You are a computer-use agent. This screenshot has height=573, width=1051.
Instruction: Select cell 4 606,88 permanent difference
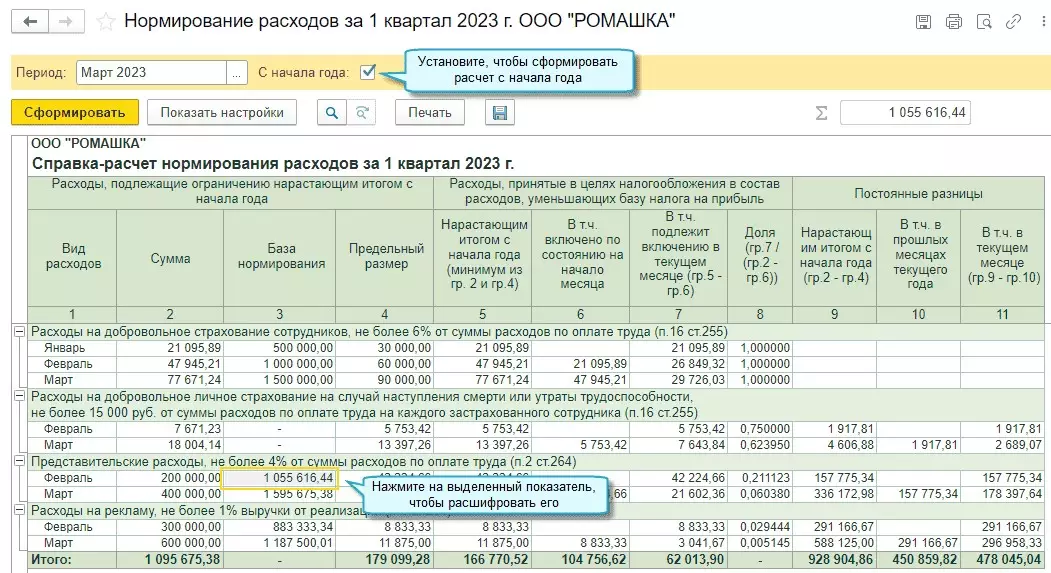pyautogui.click(x=834, y=445)
